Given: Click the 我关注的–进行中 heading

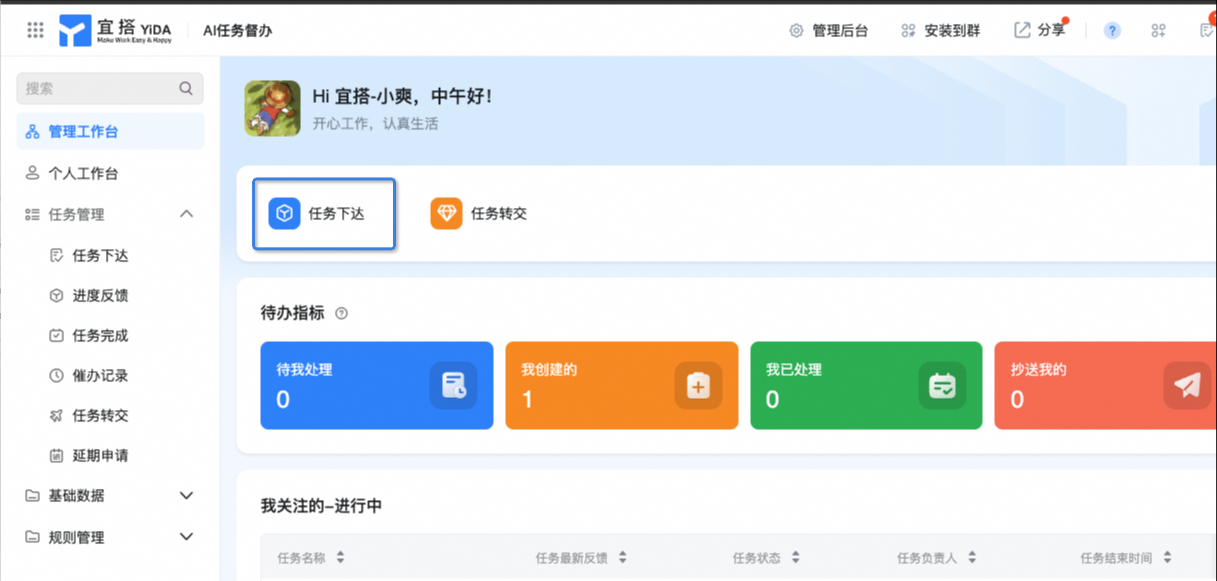Looking at the screenshot, I should pos(321,506).
